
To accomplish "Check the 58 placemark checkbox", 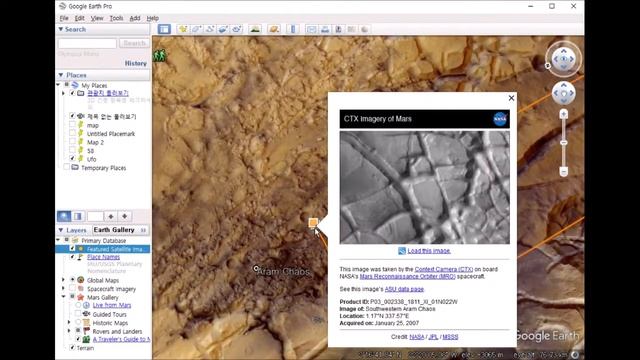I will [72, 151].
